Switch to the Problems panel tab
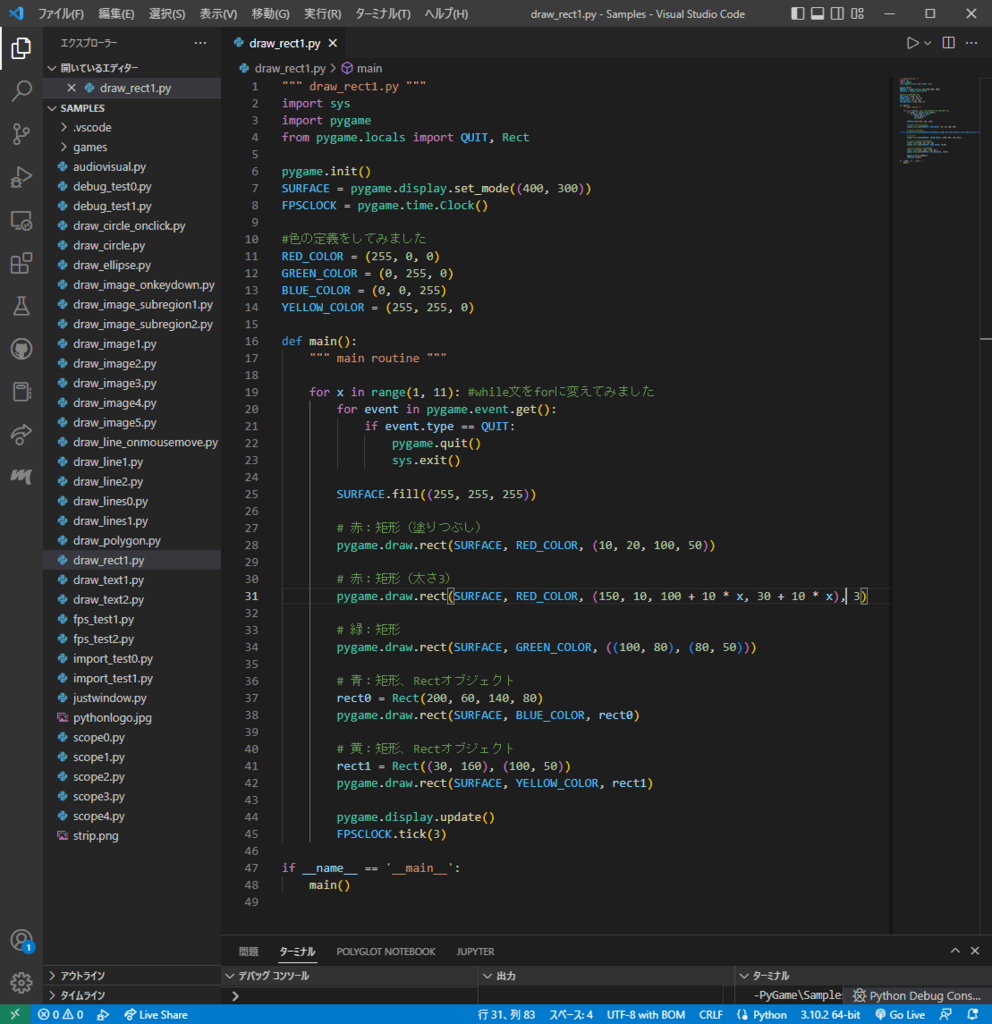 (x=248, y=951)
